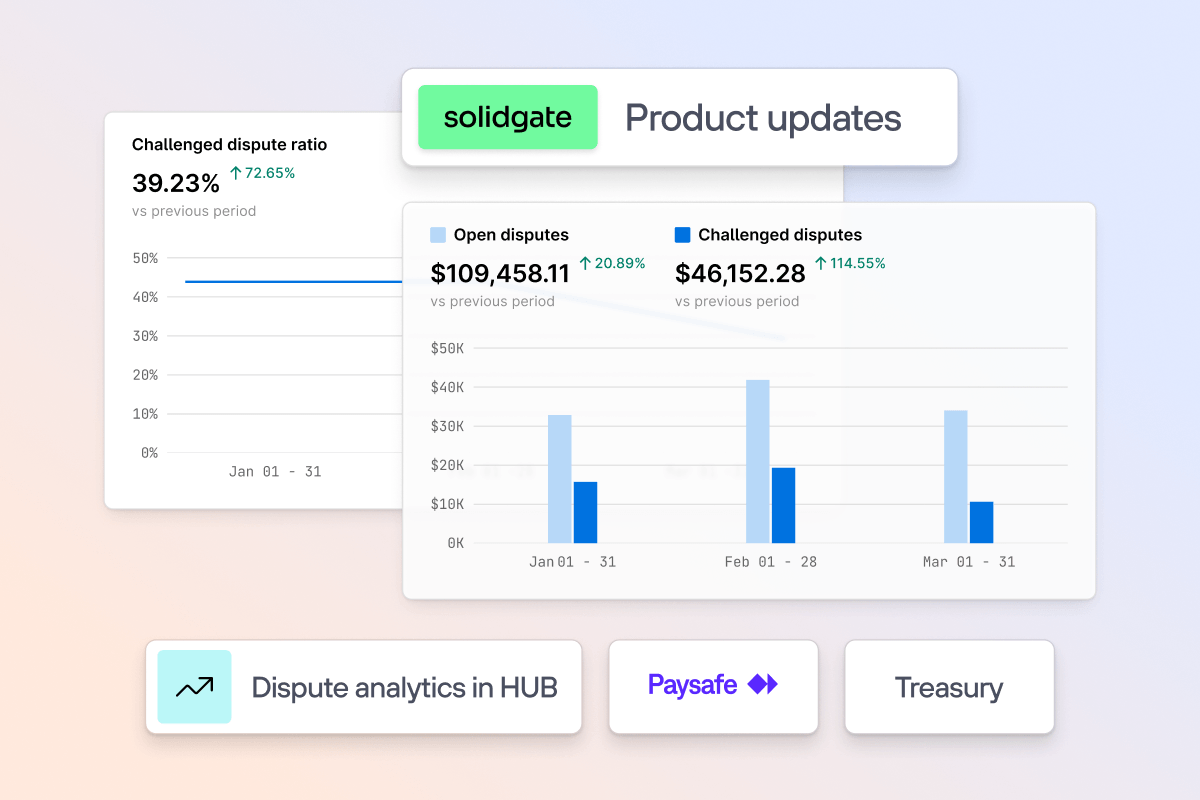Select the tallest February bar in the chart
1200x800 pixels.
coord(755,460)
